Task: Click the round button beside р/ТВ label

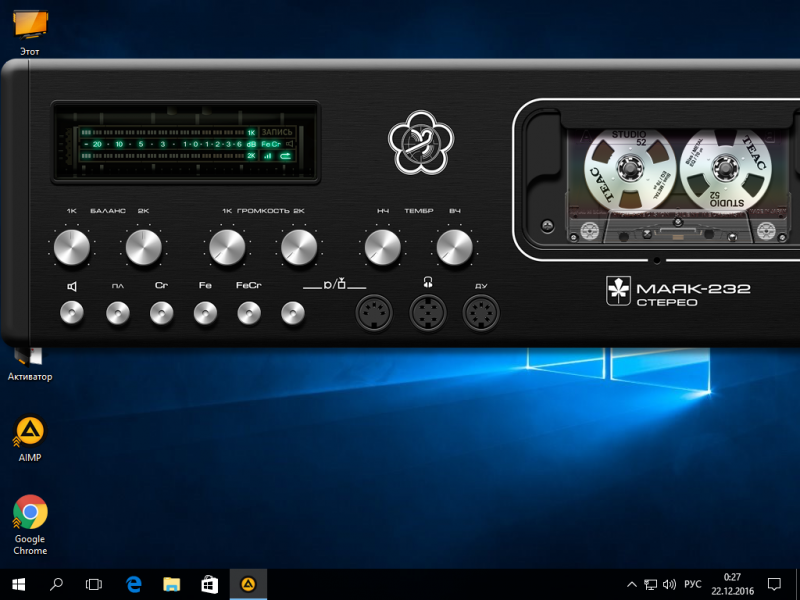Action: click(x=293, y=313)
